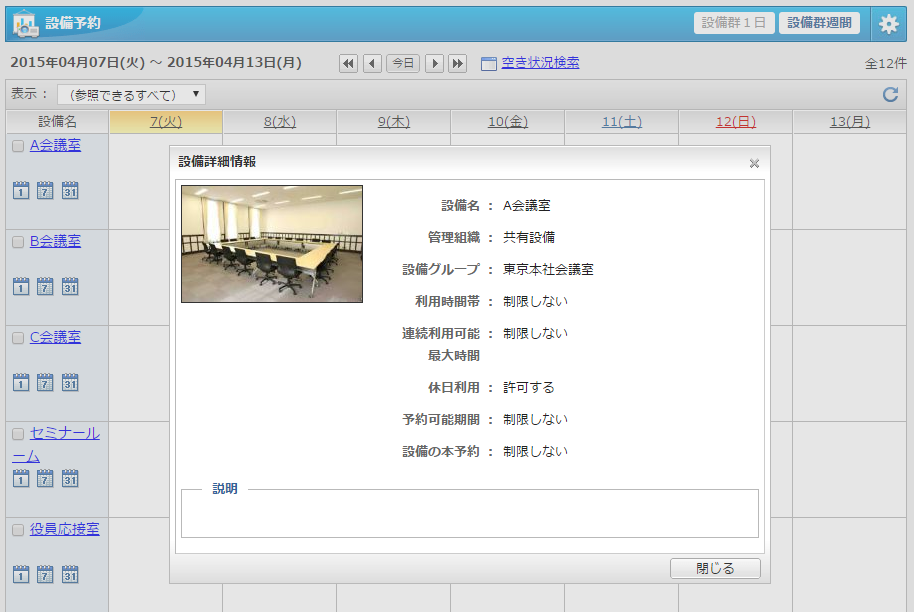Advance to next day arrow
914x612 pixels.
(x=434, y=63)
